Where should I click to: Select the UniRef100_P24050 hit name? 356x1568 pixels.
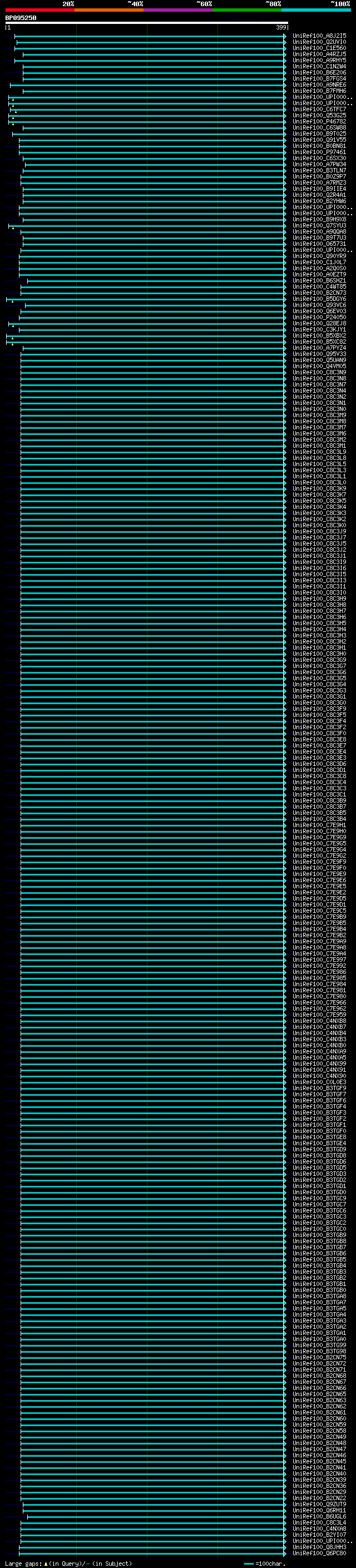tap(319, 318)
